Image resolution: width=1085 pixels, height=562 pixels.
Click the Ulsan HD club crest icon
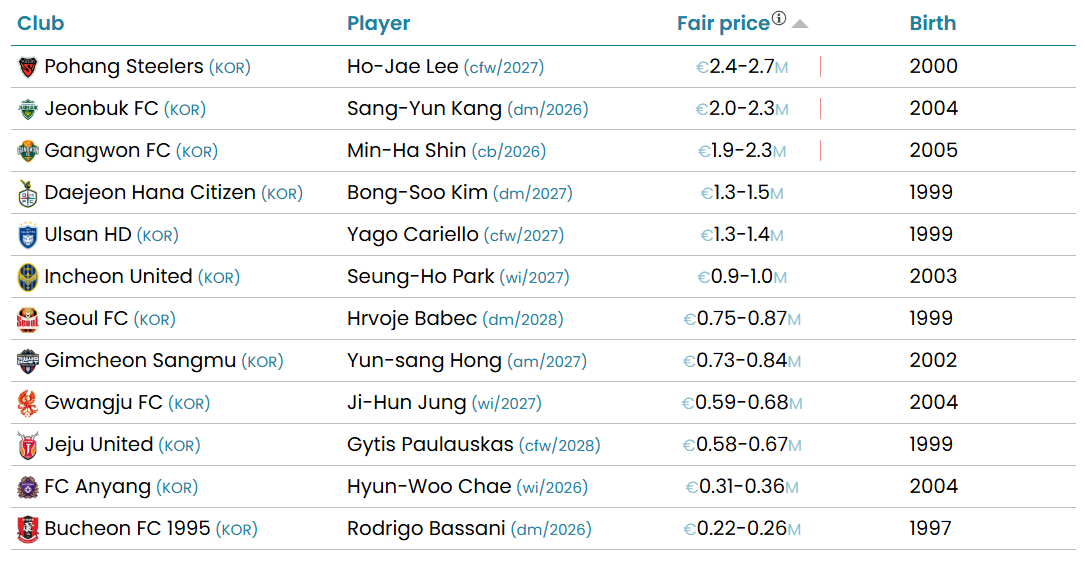point(28,236)
